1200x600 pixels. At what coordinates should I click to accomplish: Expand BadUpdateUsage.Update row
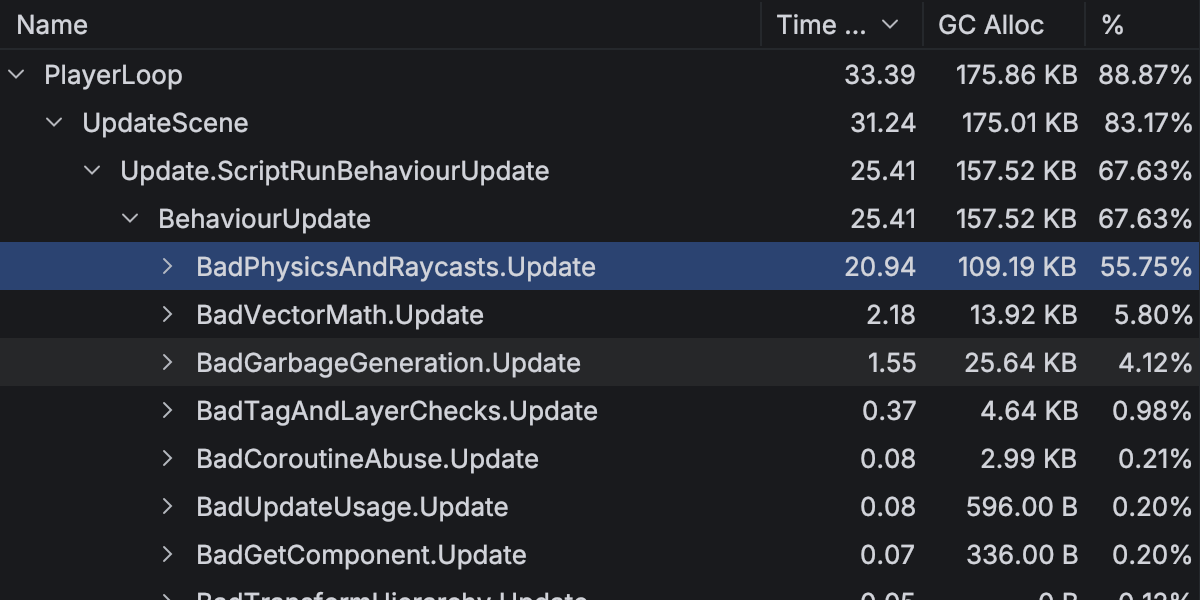point(168,507)
